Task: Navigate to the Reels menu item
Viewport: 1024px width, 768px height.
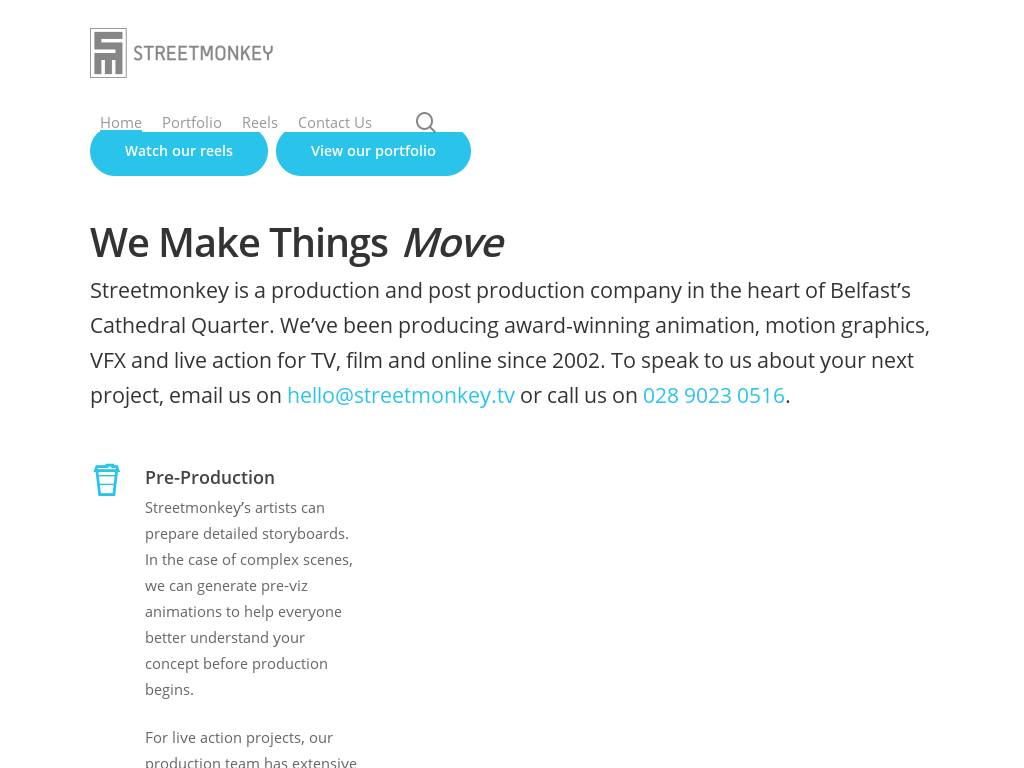Action: click(x=260, y=122)
